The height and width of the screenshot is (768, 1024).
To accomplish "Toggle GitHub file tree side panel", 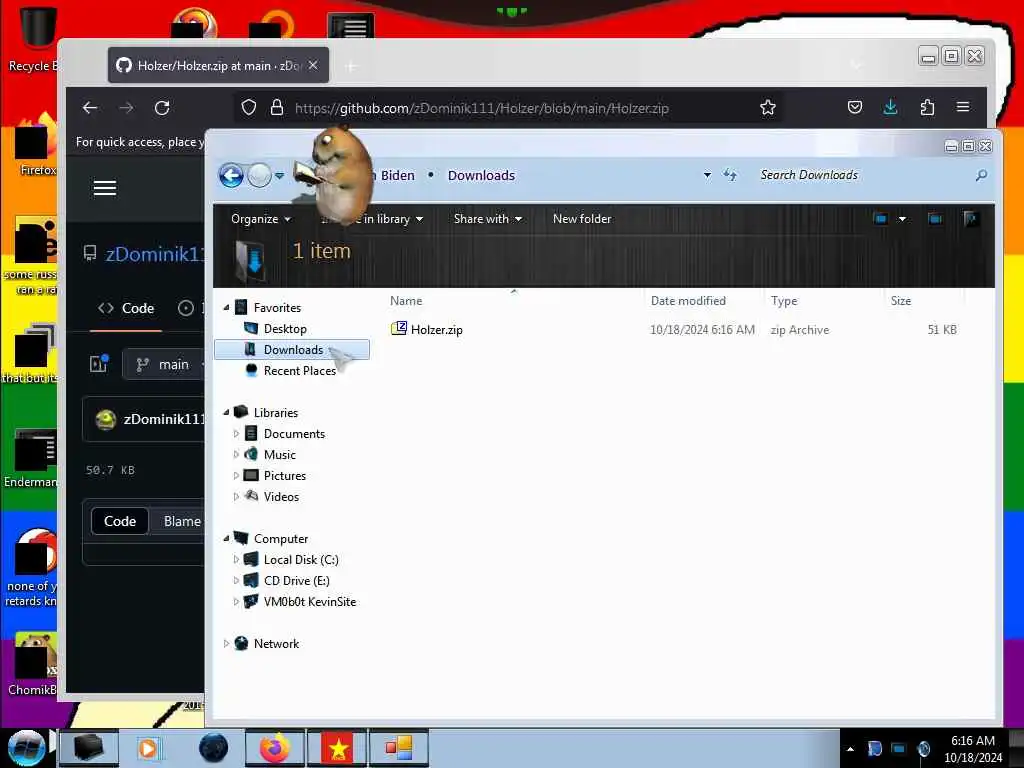I will pyautogui.click(x=99, y=364).
